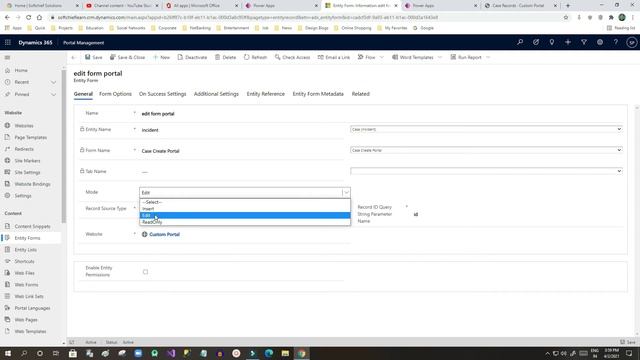Click the Name field value
This screenshot has width=640, height=360.
[x=158, y=114]
